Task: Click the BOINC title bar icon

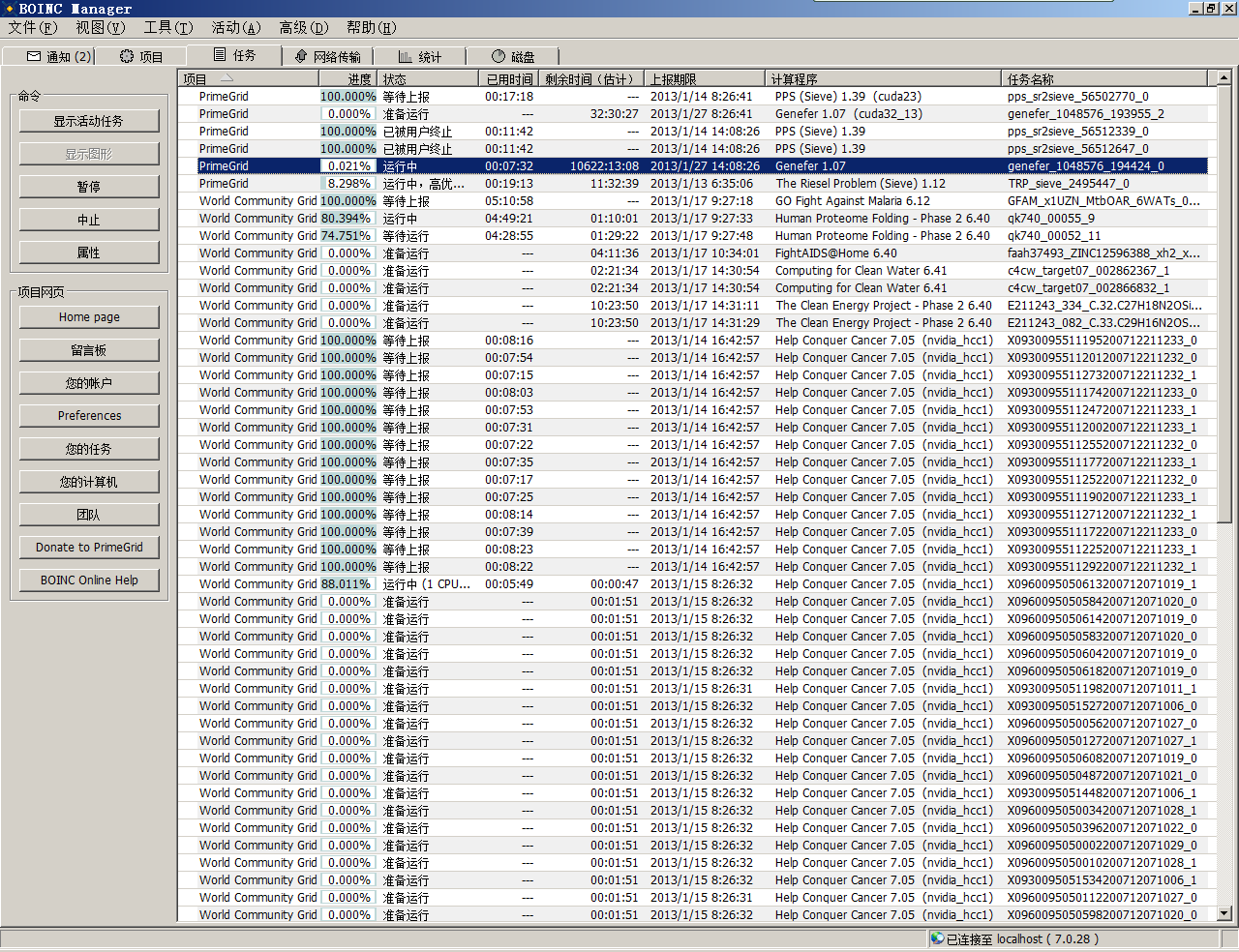Action: (10, 8)
